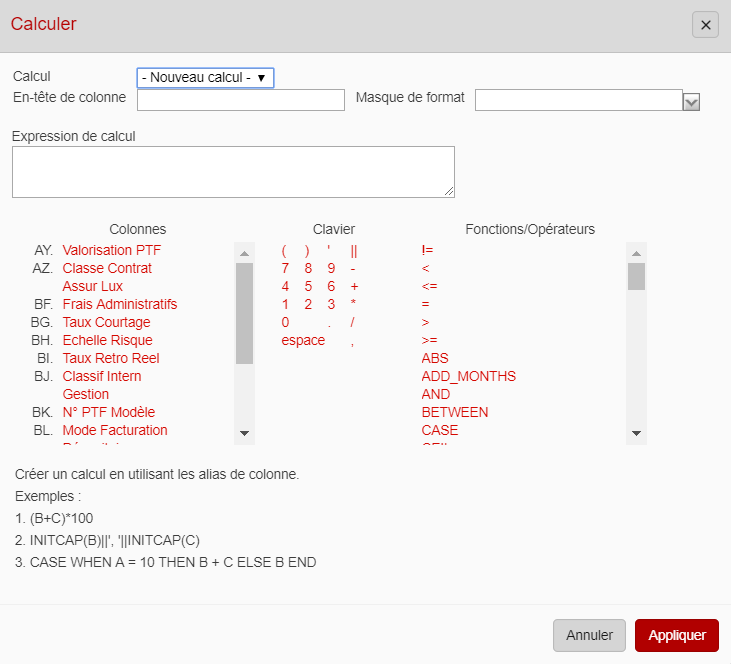Screen dimensions: 731x664
Task: Insert the plus sign from Clavier
Action: (x=354, y=286)
